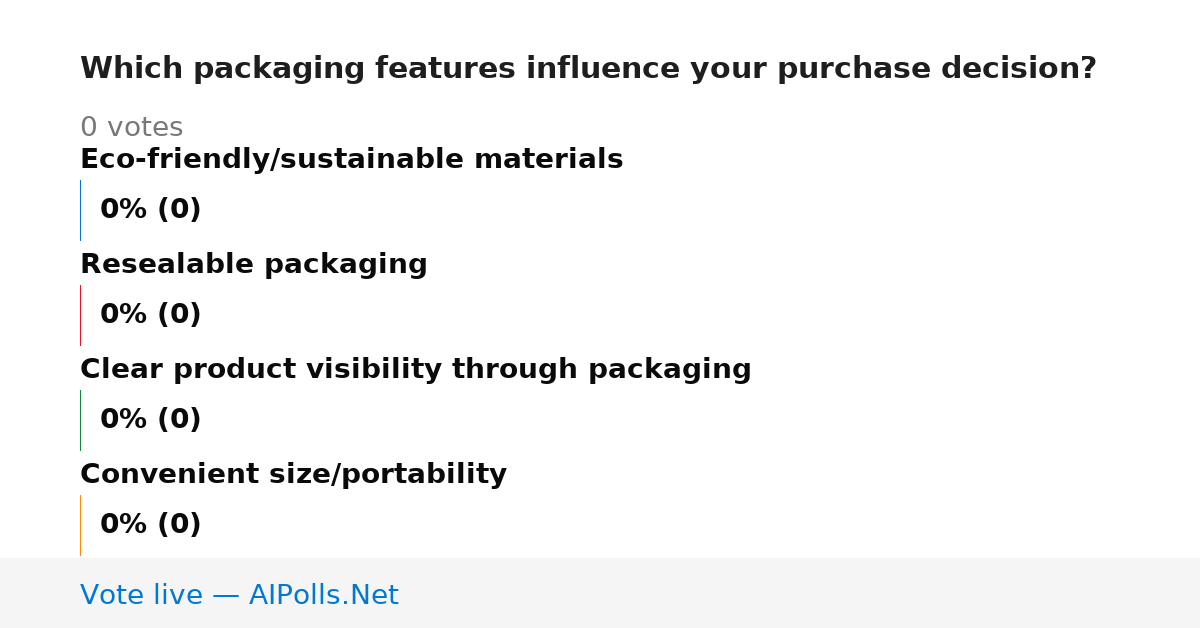Image resolution: width=1200 pixels, height=628 pixels.
Task: Click the 0 votes counter
Action: tap(131, 128)
